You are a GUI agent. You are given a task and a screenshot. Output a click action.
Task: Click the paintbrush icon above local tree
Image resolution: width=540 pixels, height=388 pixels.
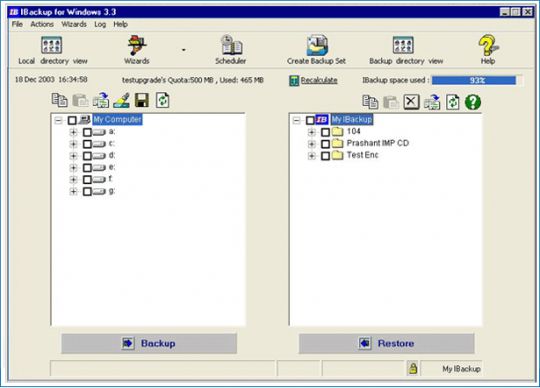122,100
